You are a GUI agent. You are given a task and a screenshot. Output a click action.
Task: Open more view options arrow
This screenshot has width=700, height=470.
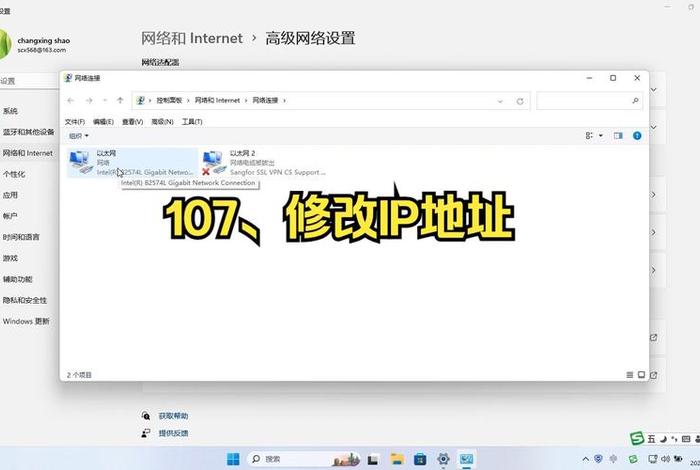(x=601, y=136)
